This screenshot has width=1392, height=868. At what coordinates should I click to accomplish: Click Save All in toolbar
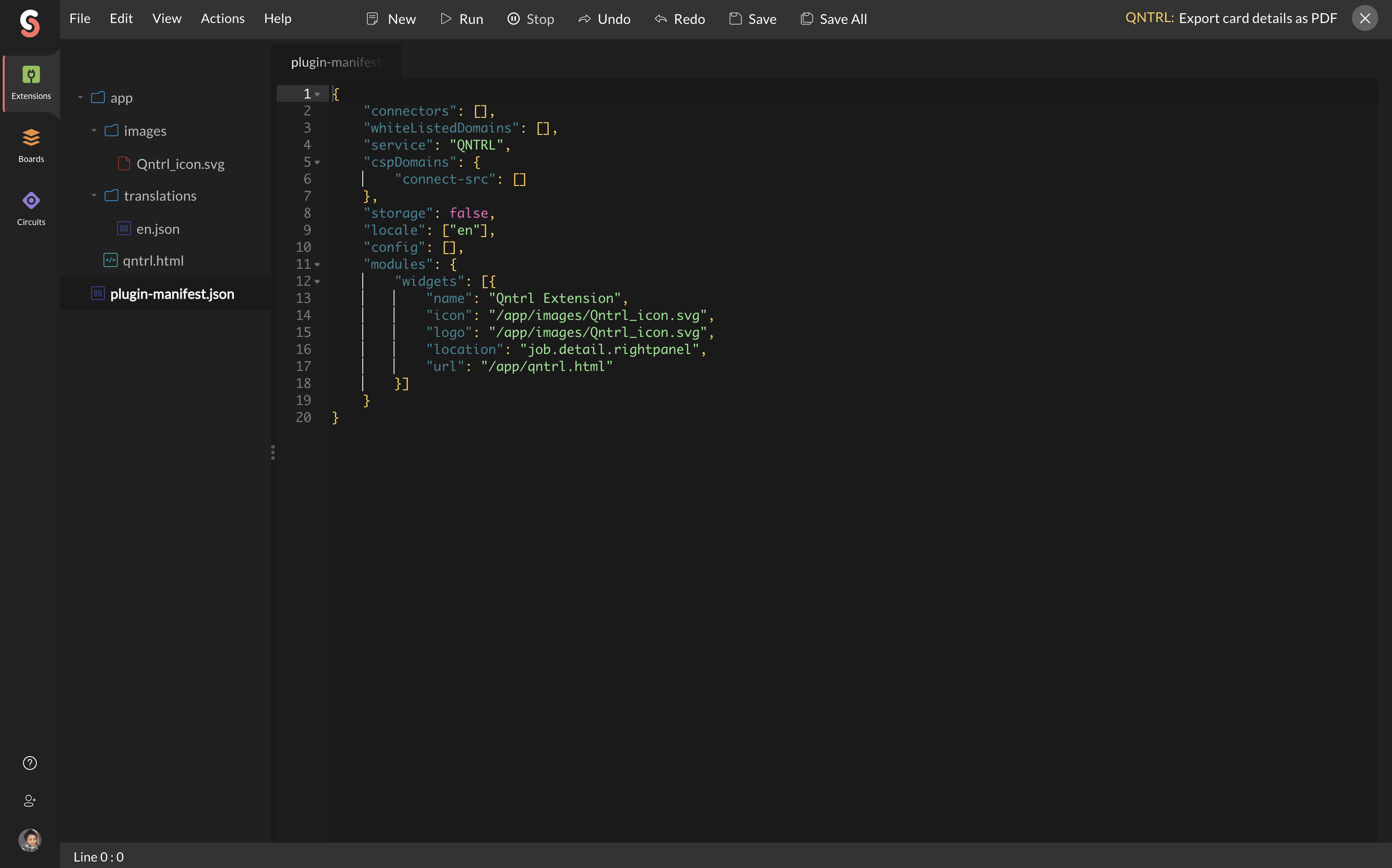(834, 19)
